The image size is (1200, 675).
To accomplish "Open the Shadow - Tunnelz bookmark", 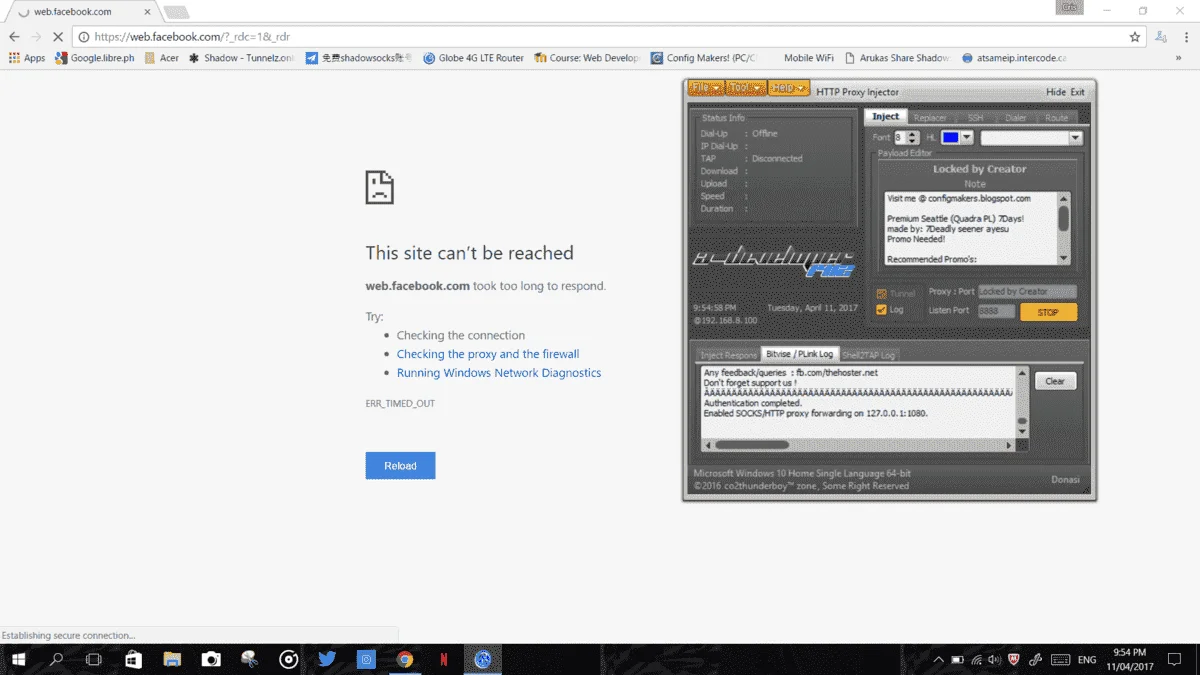I will (241, 58).
